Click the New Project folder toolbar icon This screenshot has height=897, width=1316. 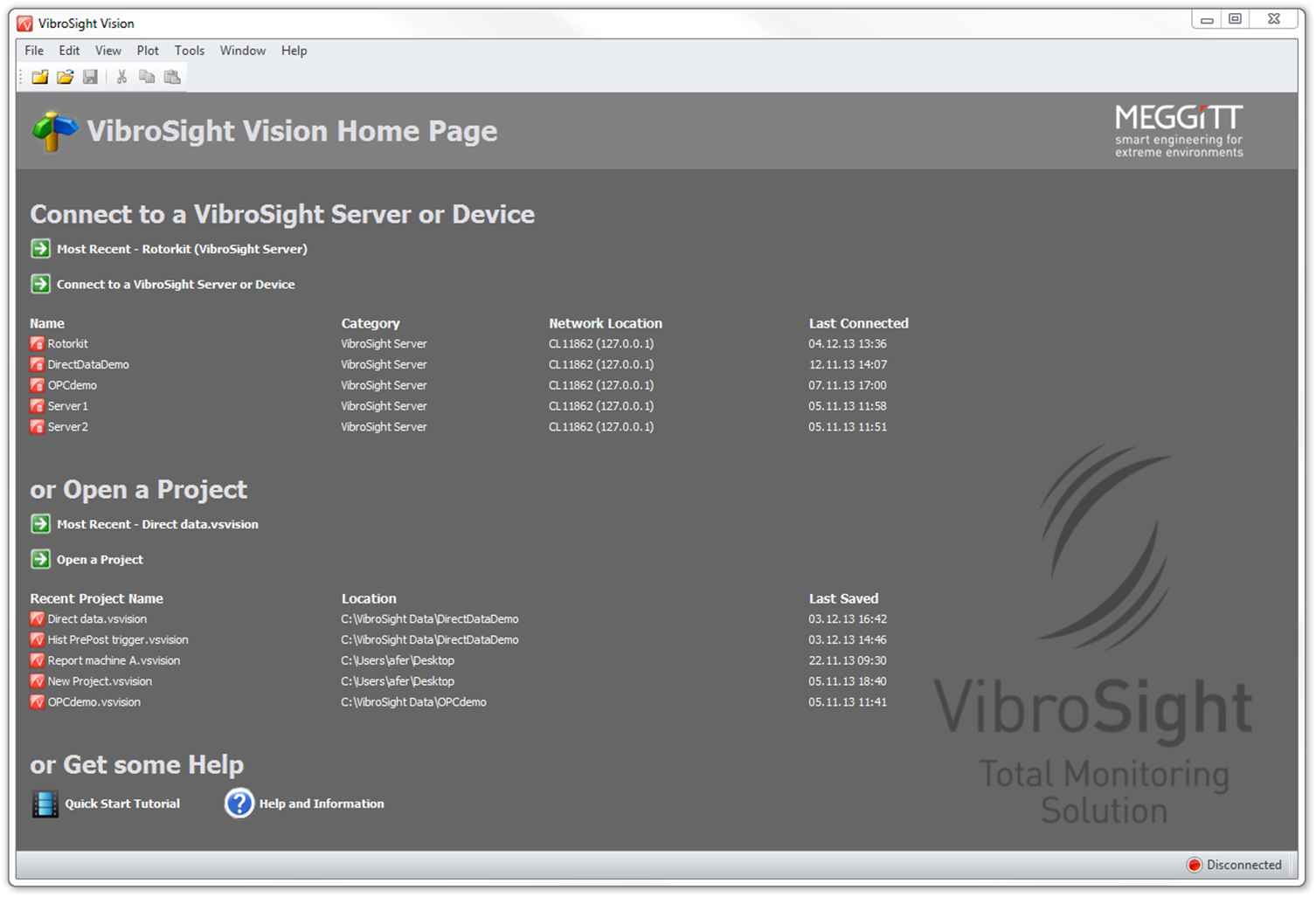(x=40, y=77)
